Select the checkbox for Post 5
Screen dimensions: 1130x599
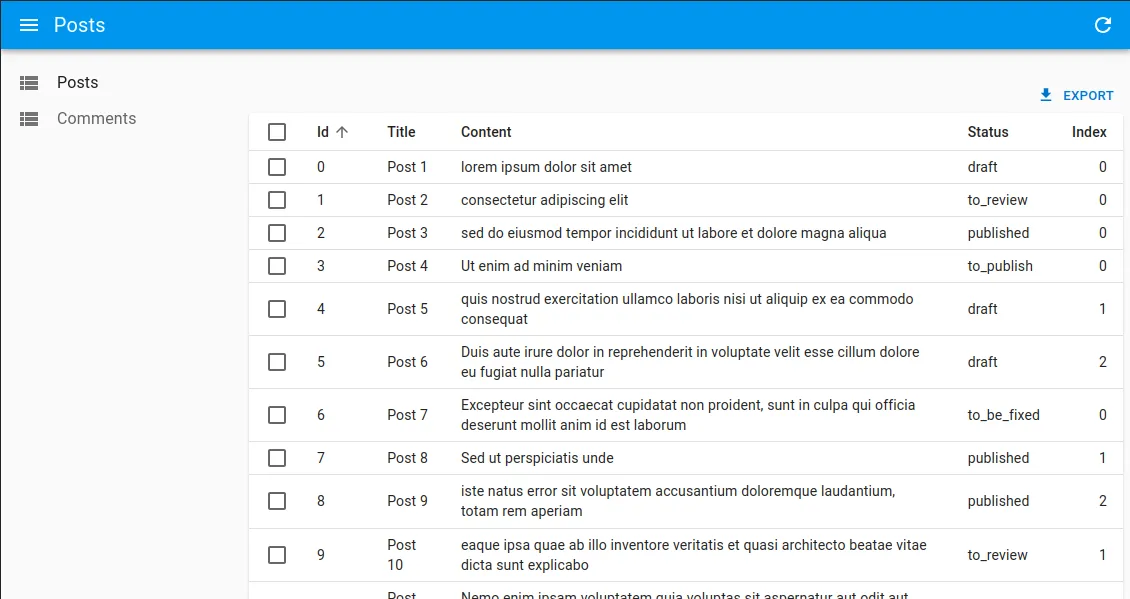pyautogui.click(x=277, y=309)
